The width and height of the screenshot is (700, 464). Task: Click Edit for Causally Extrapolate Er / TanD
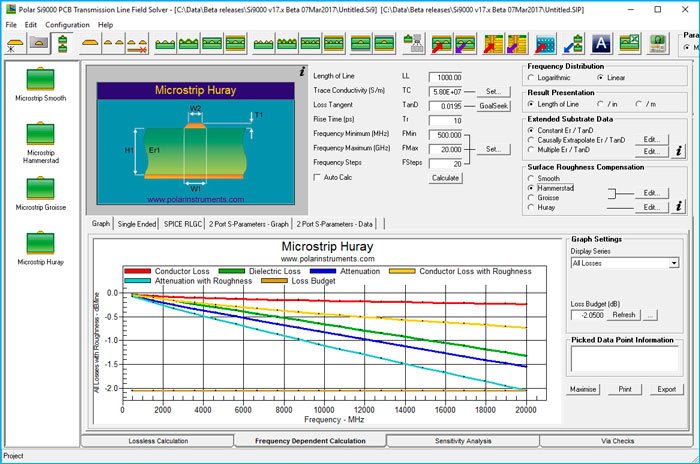click(x=651, y=139)
